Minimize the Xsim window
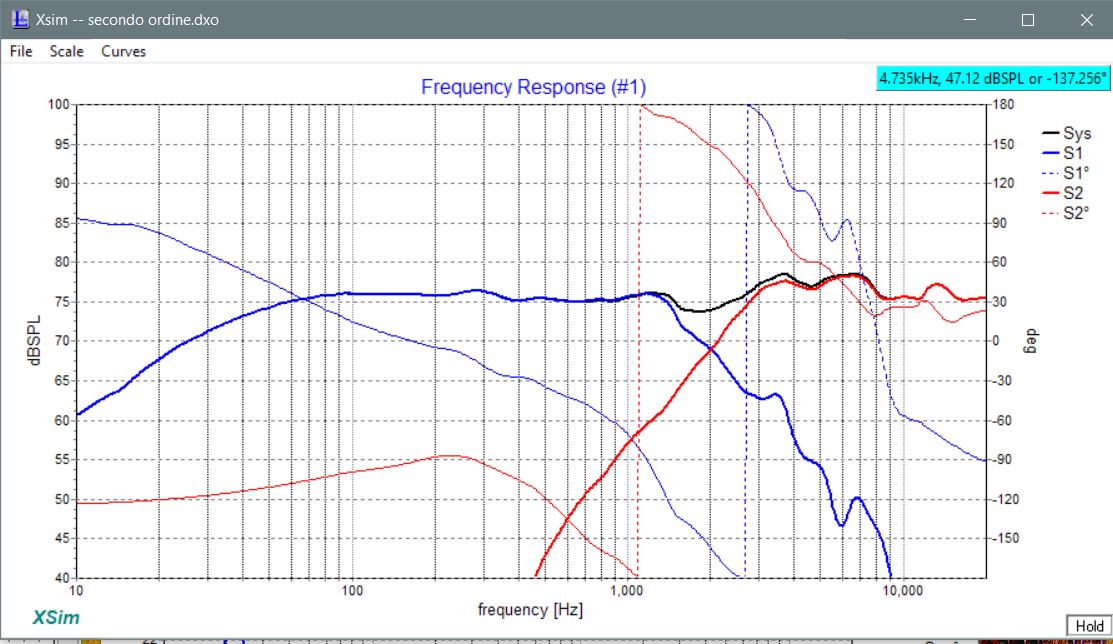The height and width of the screenshot is (644, 1113). pyautogui.click(x=970, y=20)
